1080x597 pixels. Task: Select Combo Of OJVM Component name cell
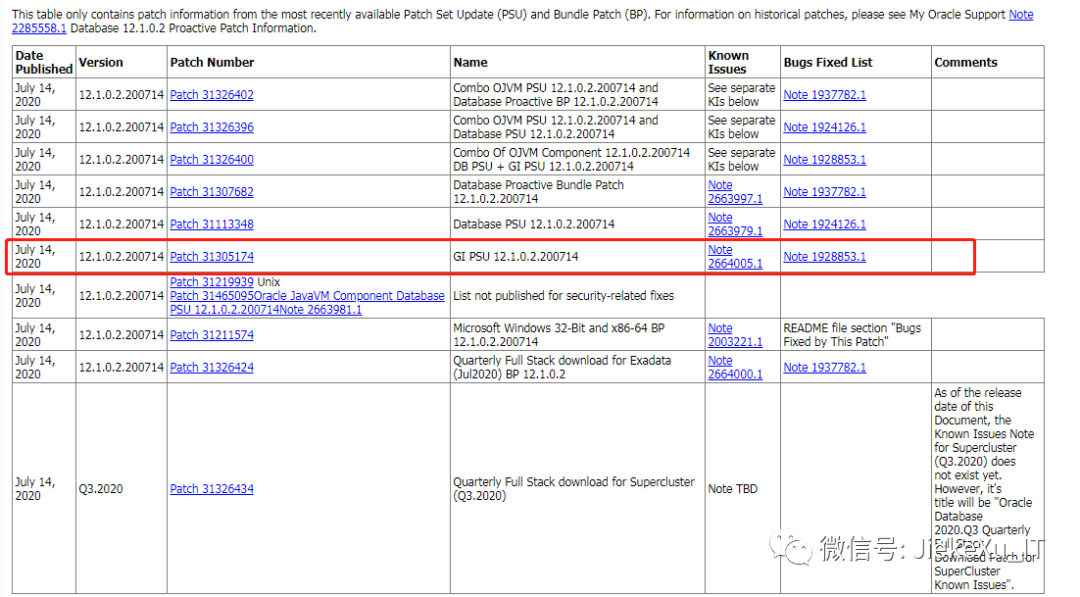tap(578, 160)
